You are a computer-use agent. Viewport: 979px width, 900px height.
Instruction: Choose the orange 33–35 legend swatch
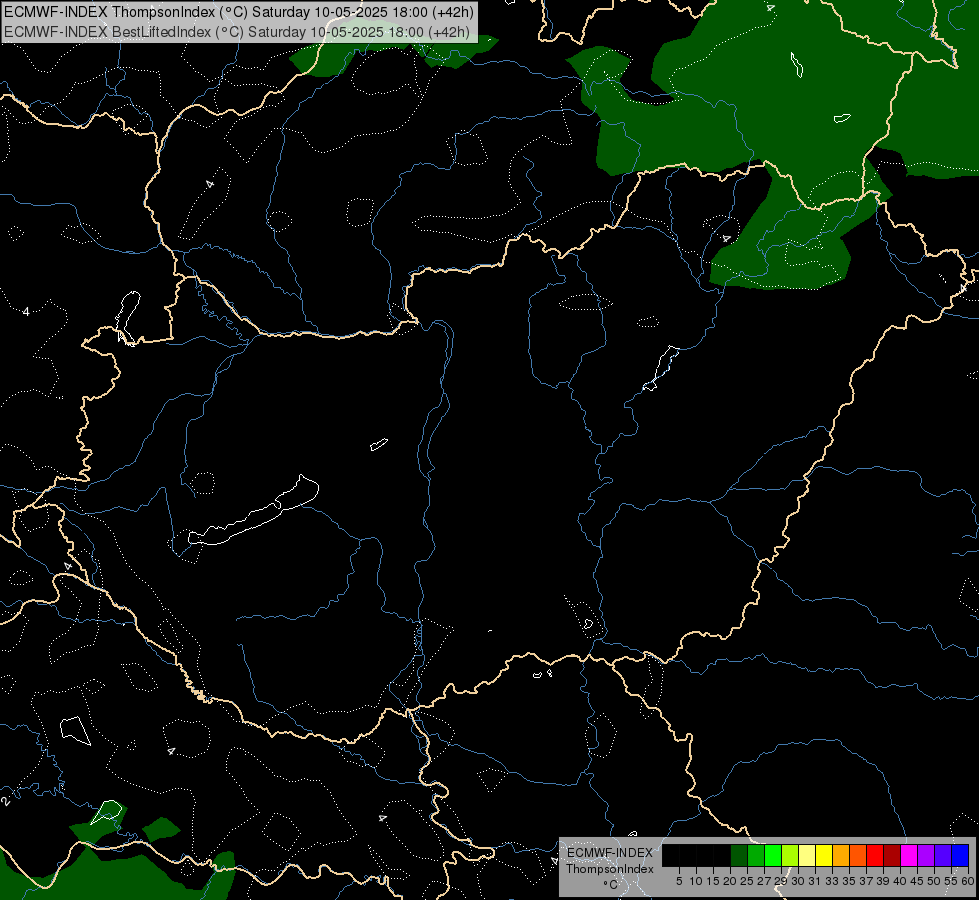(x=841, y=855)
